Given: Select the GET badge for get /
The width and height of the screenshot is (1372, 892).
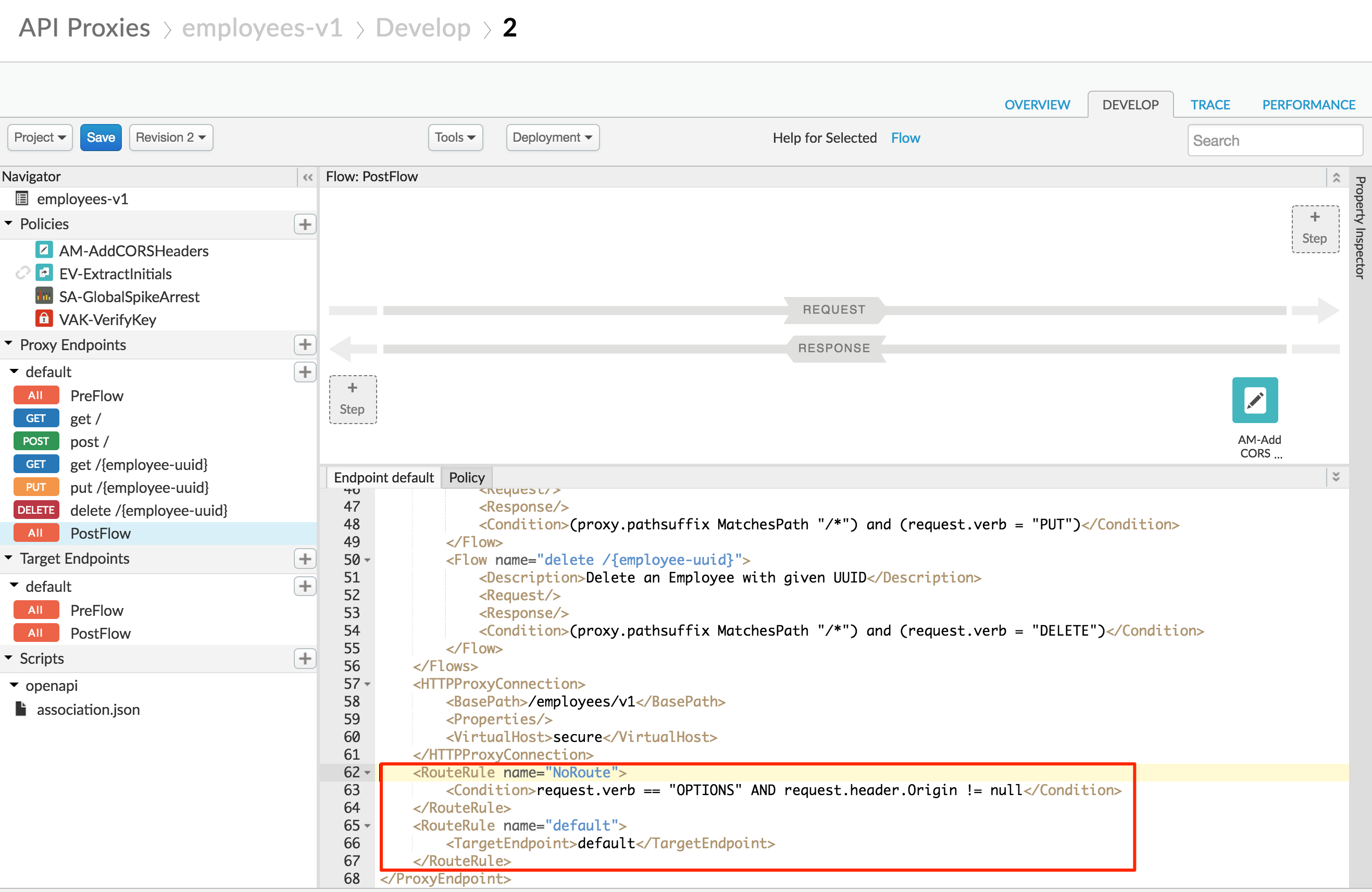Looking at the screenshot, I should pos(36,418).
